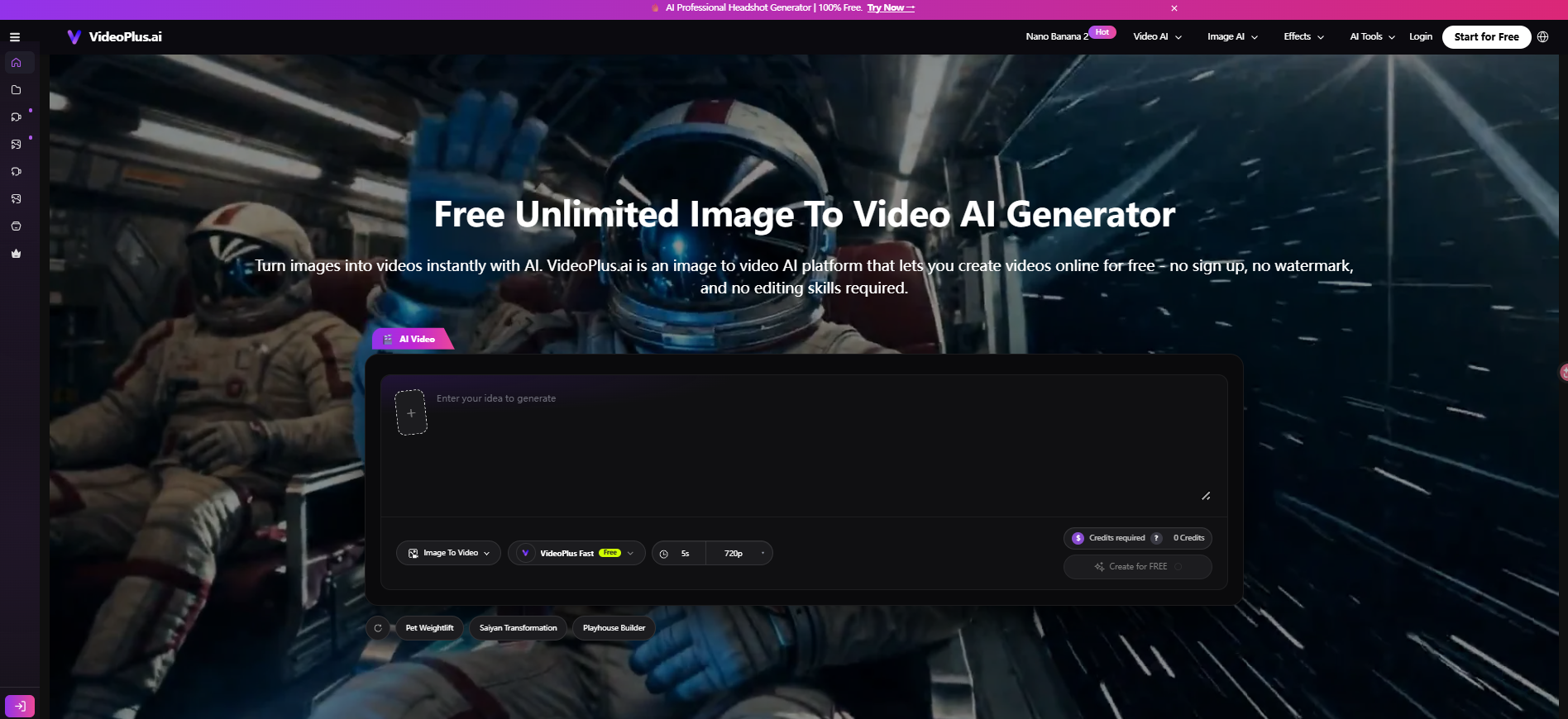This screenshot has width=1568, height=719.
Task: Add an image with the plus upload box
Action: pos(411,412)
